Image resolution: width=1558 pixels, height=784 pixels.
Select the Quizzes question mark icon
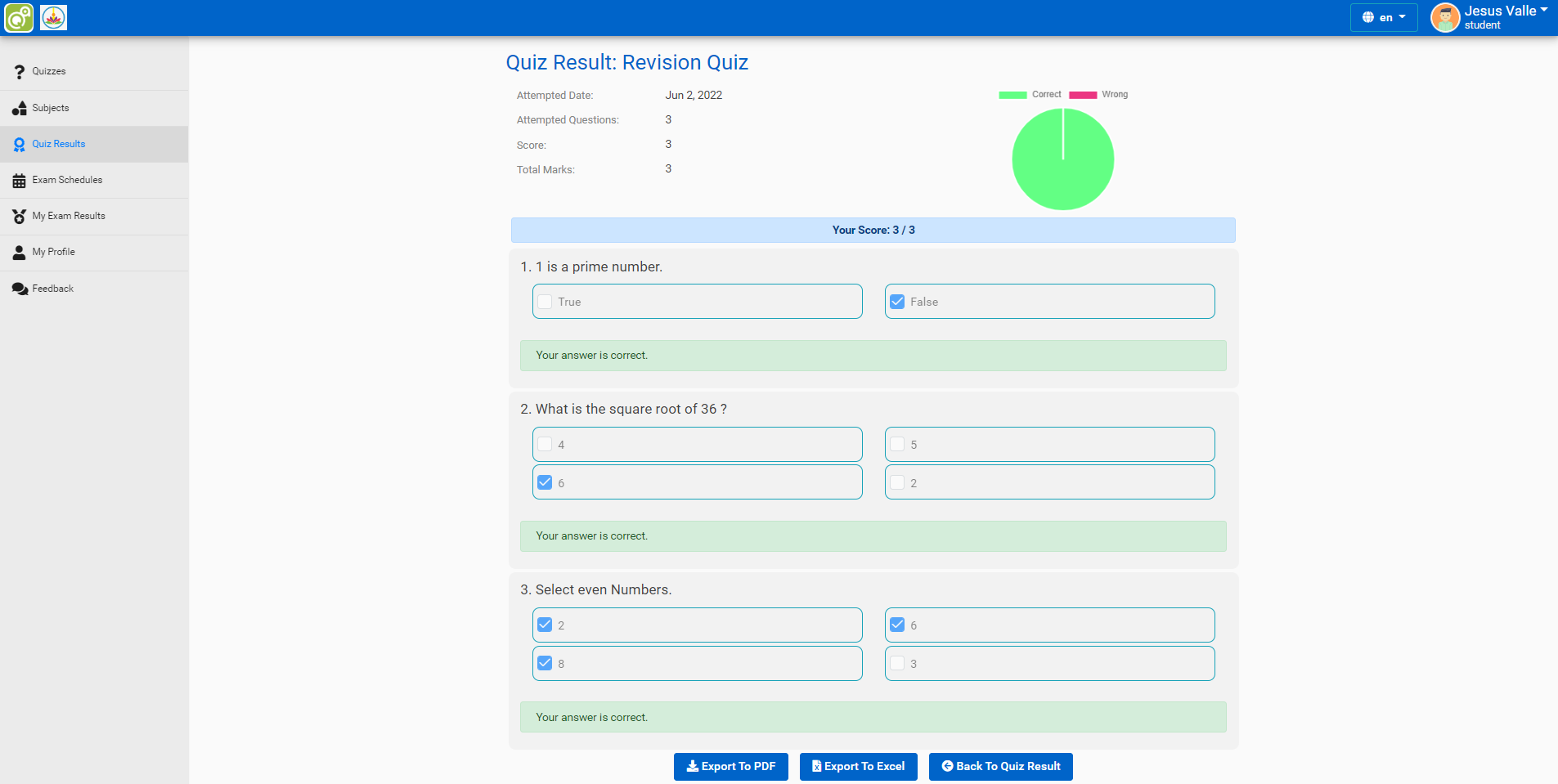[19, 71]
